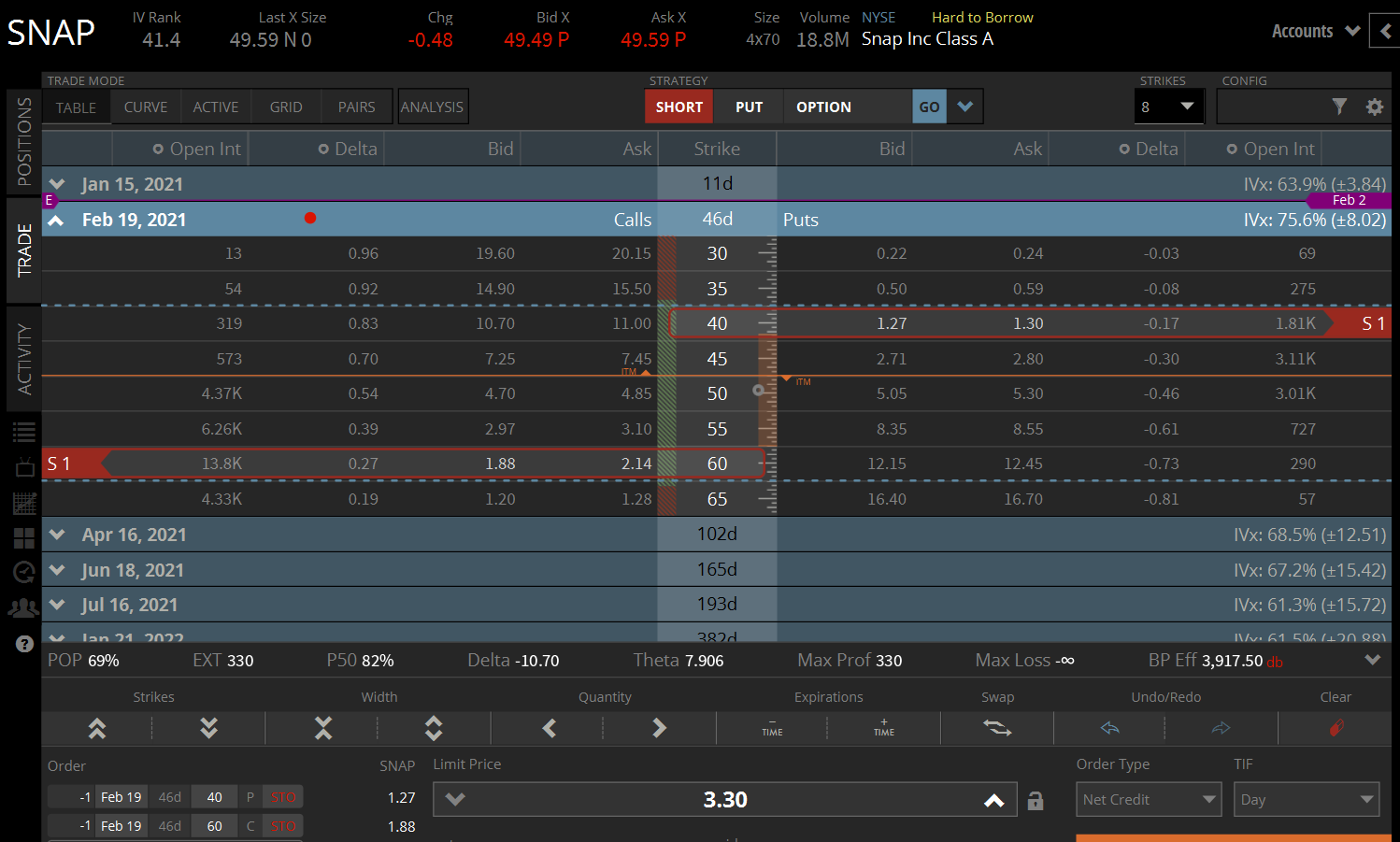Select the 50 strike cell in Feb 19
The image size is (1400, 842).
click(717, 393)
